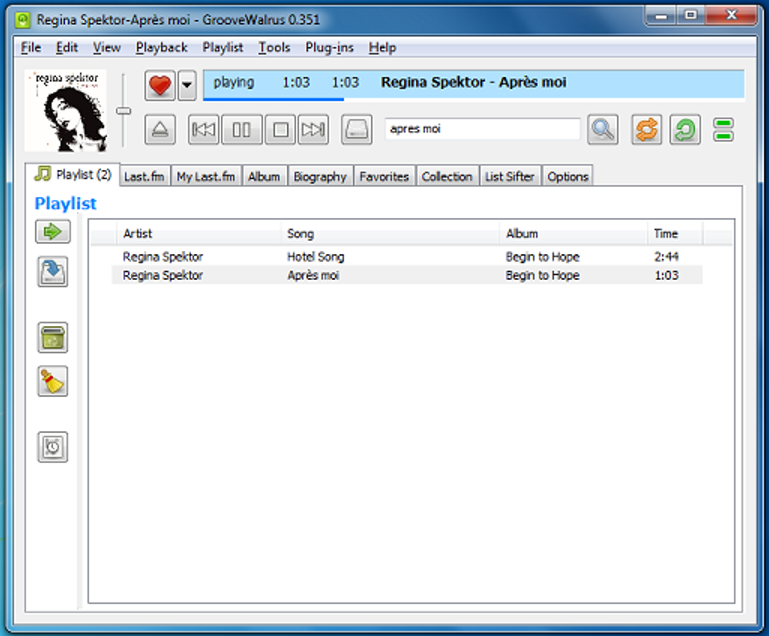
Task: Select the Playlist (2) tab
Action: click(x=73, y=175)
